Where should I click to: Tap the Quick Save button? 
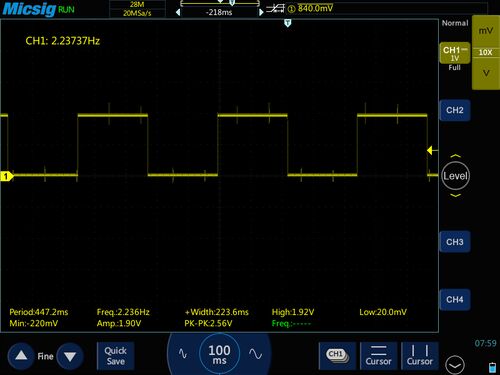pos(115,356)
